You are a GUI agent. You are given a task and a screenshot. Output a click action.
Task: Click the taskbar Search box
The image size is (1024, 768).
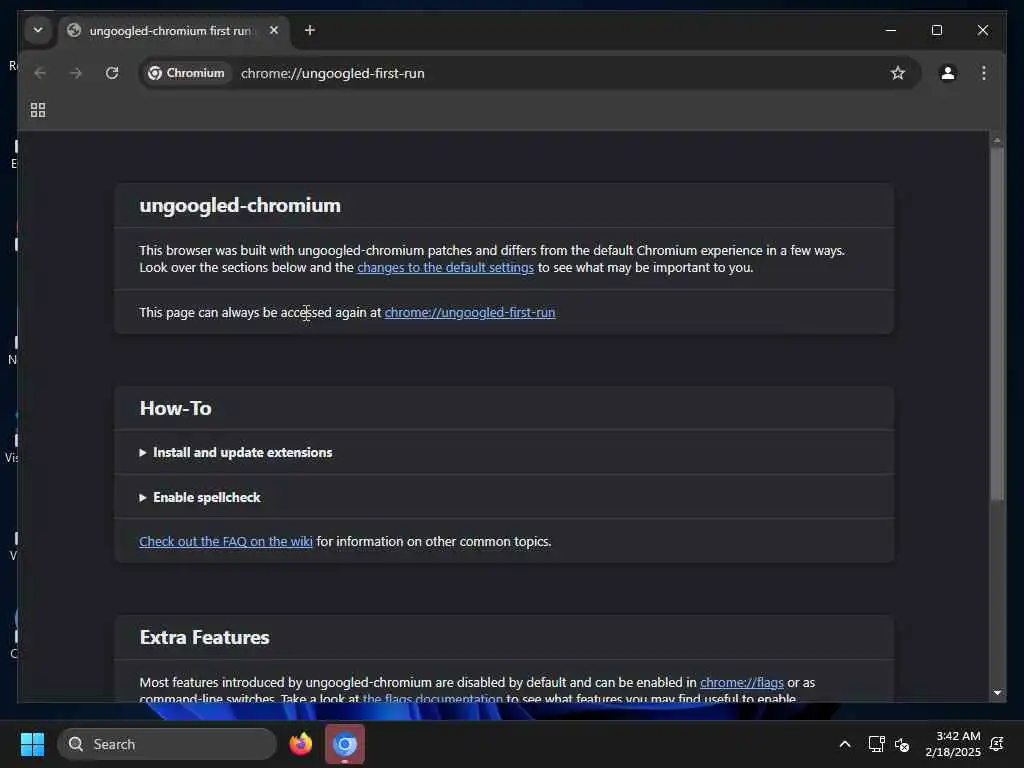click(x=167, y=744)
